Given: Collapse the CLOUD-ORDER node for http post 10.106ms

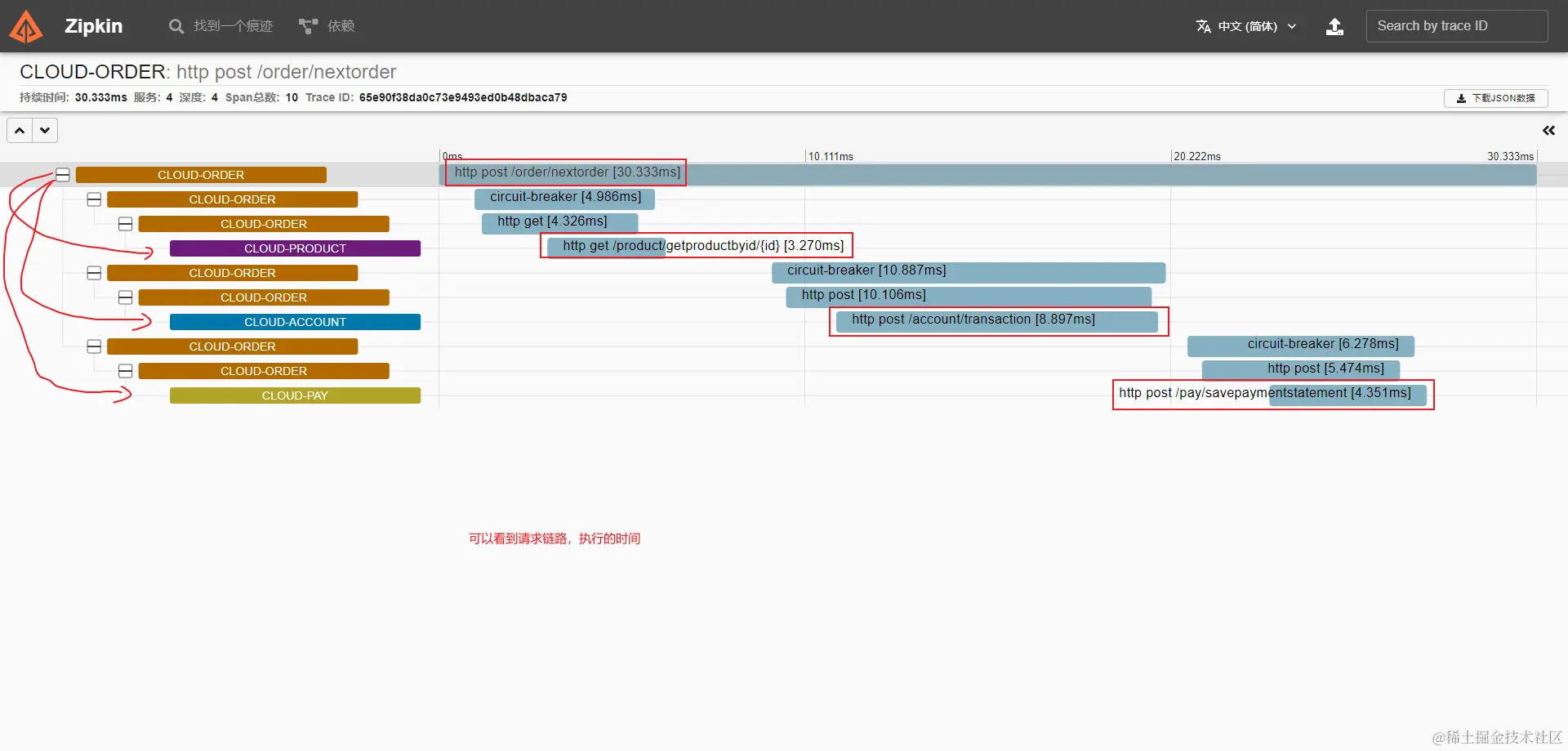Looking at the screenshot, I should click(x=125, y=297).
